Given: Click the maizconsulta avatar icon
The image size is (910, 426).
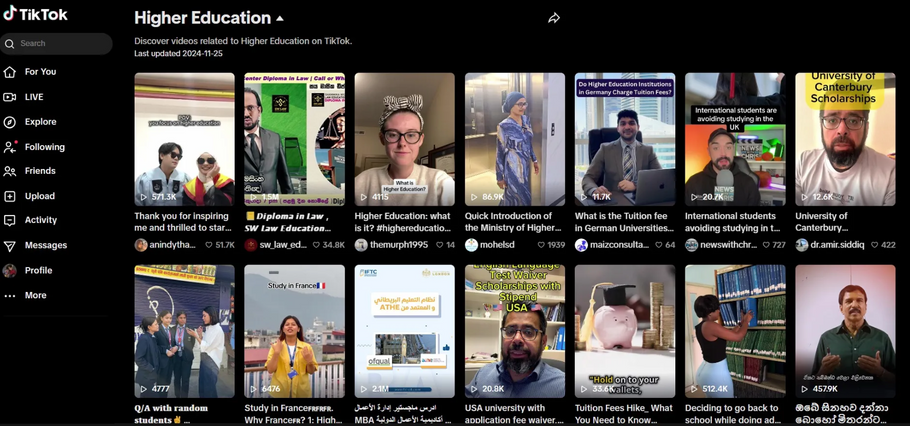Looking at the screenshot, I should 582,245.
